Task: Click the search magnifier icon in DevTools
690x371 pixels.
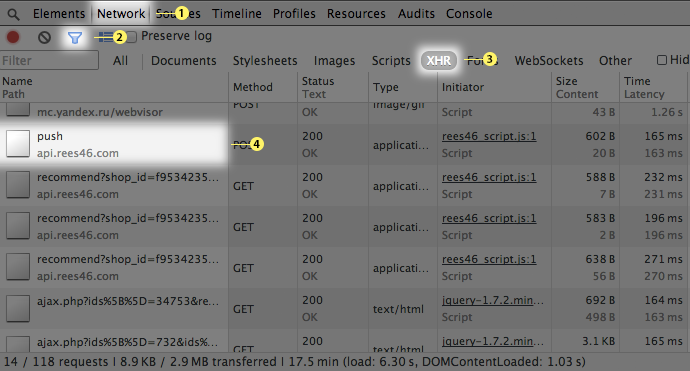Action: pyautogui.click(x=14, y=15)
